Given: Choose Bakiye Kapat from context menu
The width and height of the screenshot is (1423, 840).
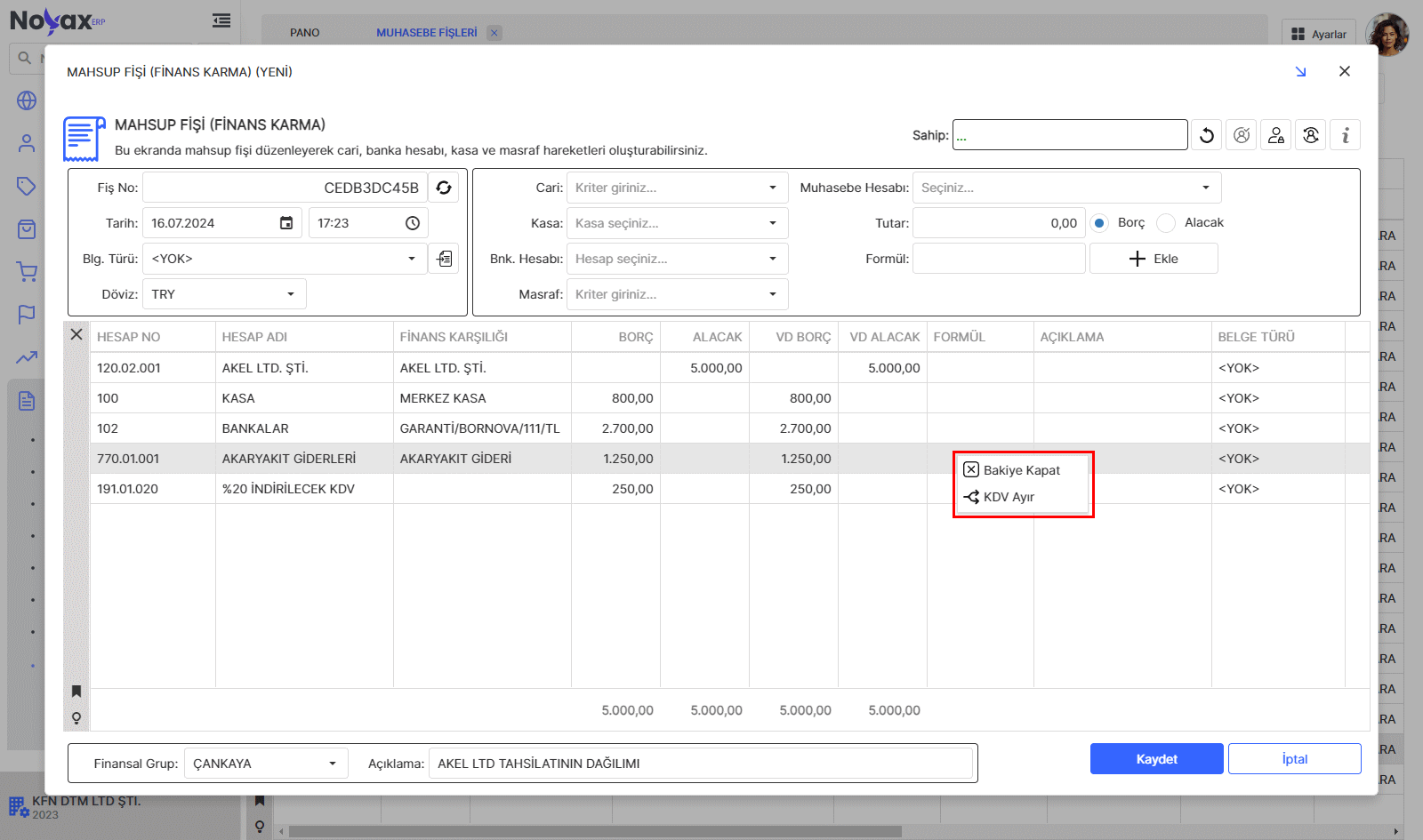Looking at the screenshot, I should [x=1021, y=470].
